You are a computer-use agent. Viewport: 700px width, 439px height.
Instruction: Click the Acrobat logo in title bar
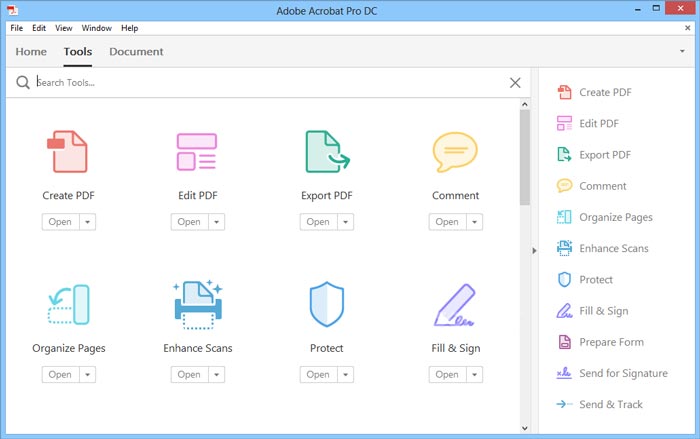(12, 10)
